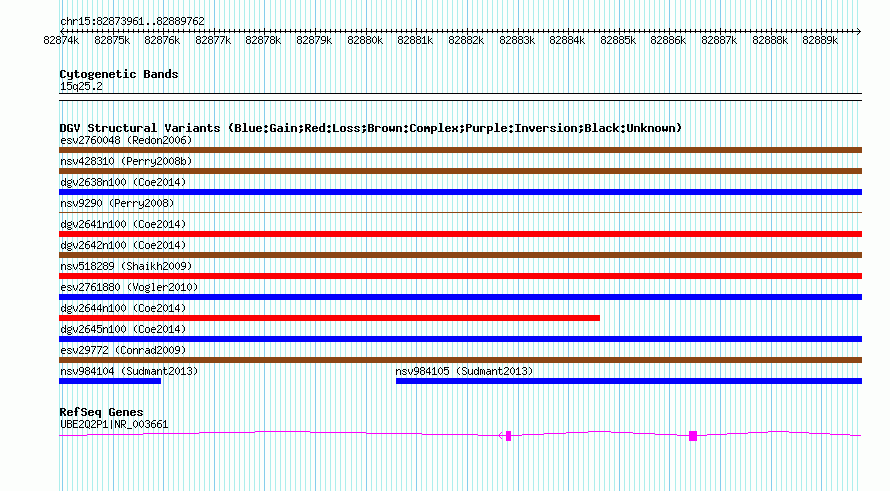Click the 82889k ruler tick label

820,40
